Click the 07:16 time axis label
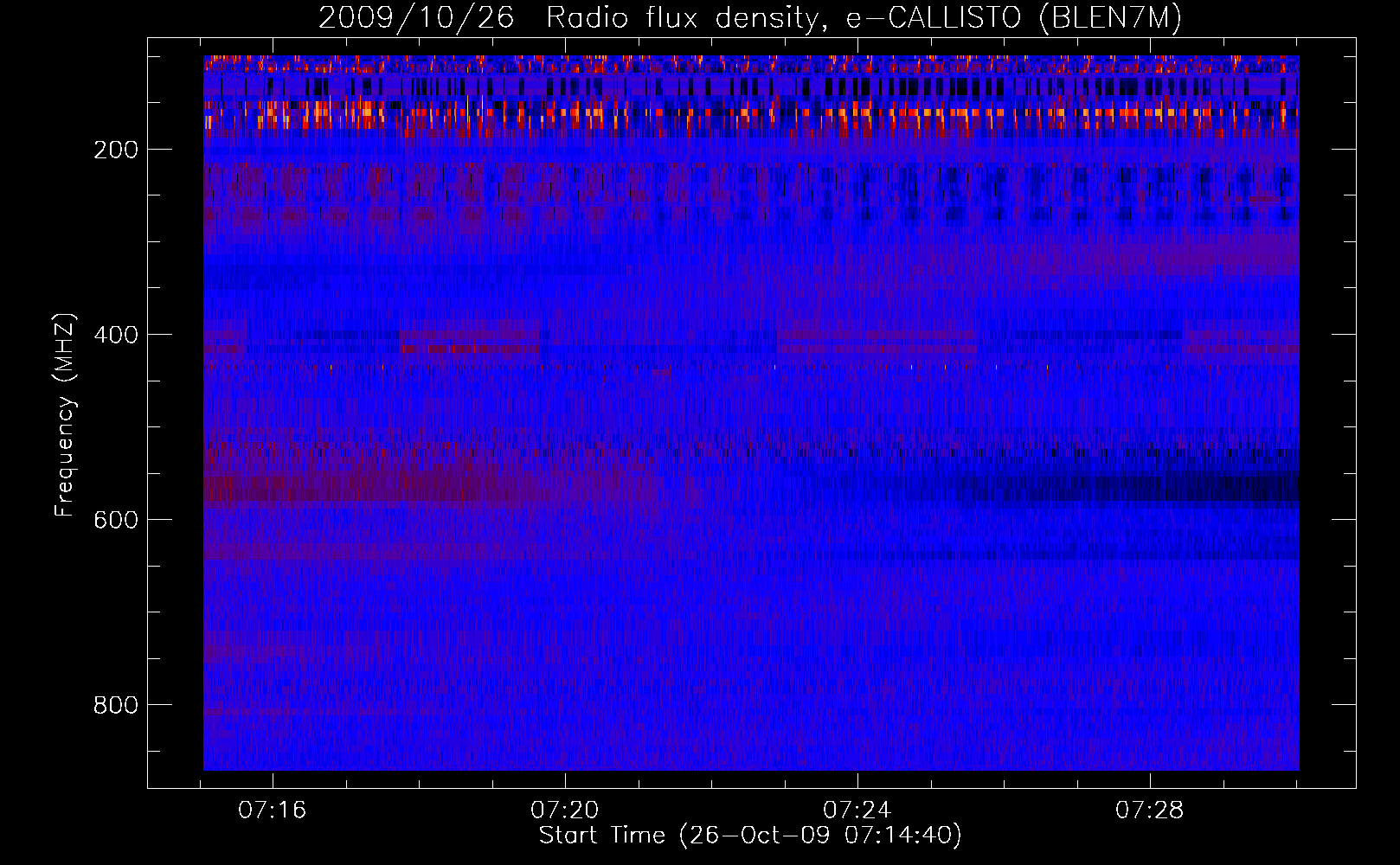This screenshot has height=865, width=1400. pyautogui.click(x=273, y=811)
